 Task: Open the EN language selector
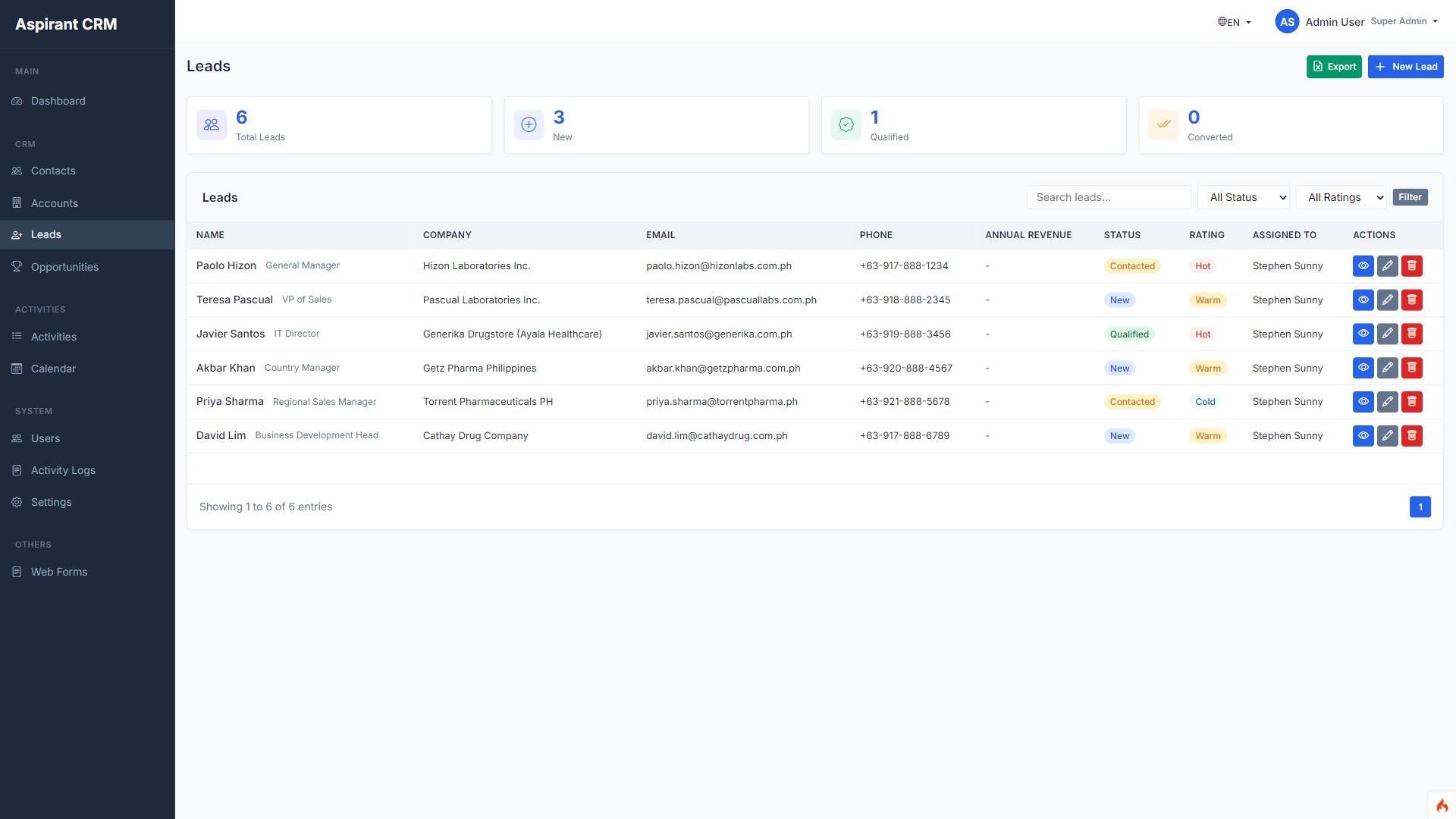1234,22
